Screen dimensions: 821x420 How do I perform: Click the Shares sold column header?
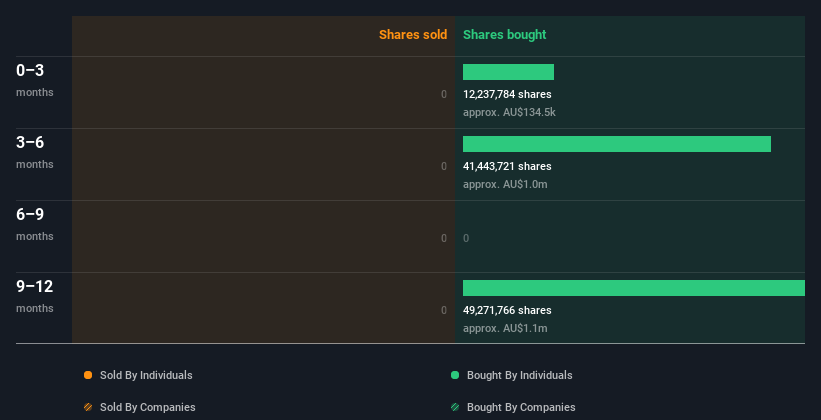(x=413, y=35)
